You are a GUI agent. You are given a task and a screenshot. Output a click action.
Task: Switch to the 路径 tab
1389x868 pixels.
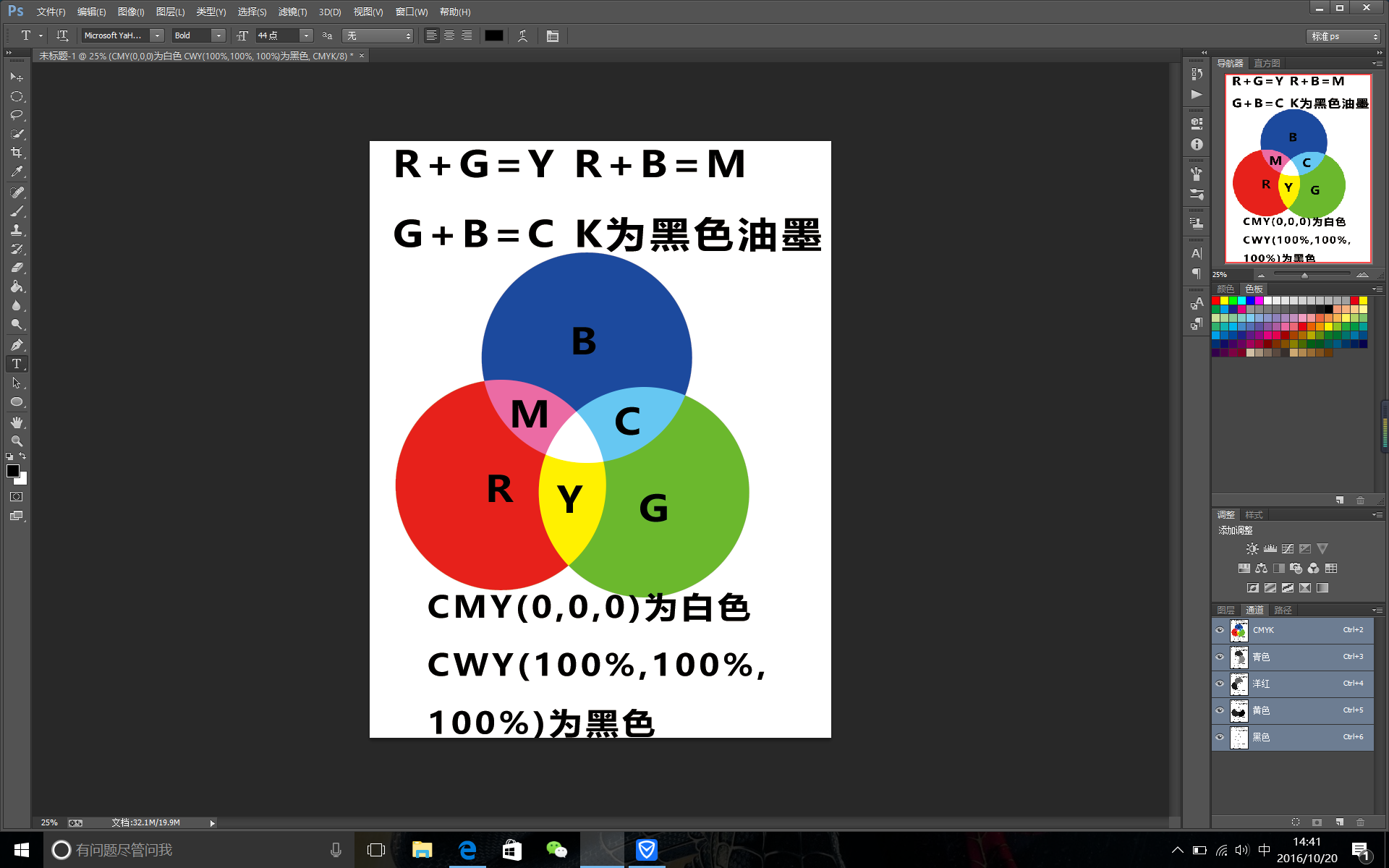tap(1283, 610)
